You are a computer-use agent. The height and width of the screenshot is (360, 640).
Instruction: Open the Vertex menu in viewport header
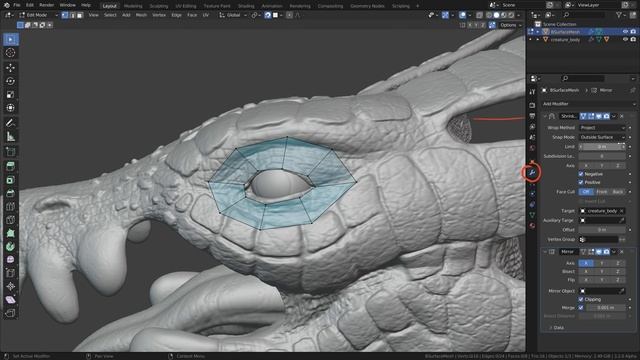(159, 15)
